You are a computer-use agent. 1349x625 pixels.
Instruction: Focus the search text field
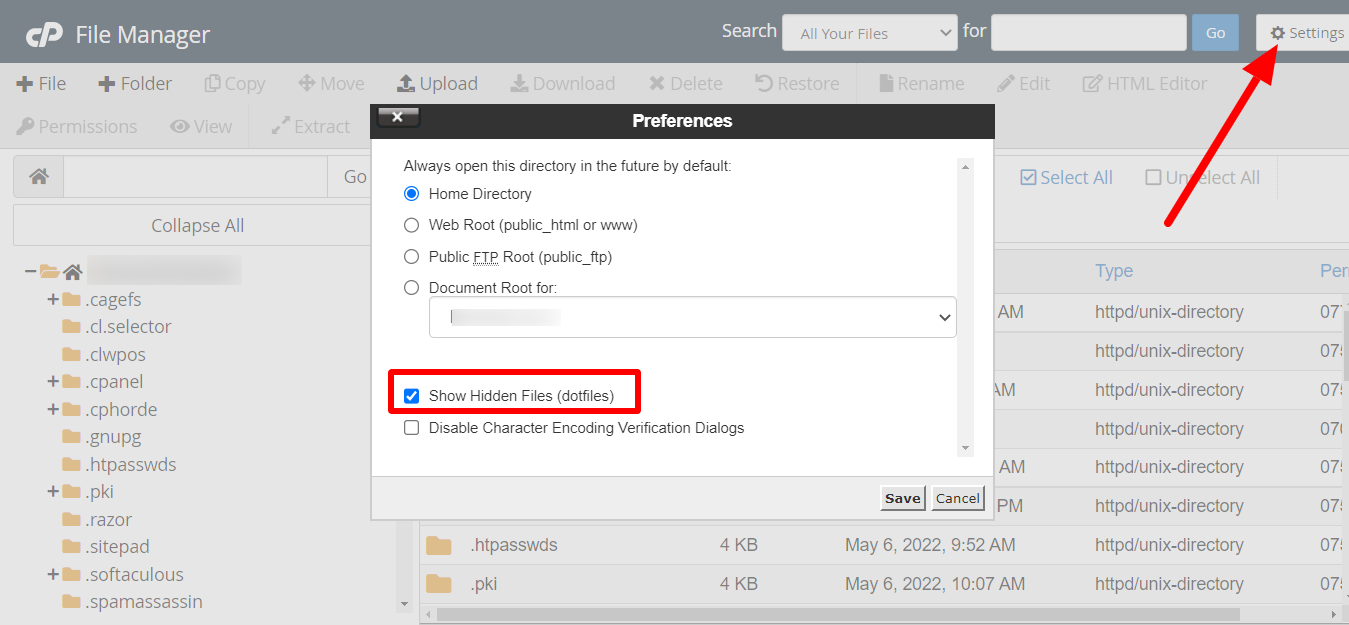coord(1089,33)
